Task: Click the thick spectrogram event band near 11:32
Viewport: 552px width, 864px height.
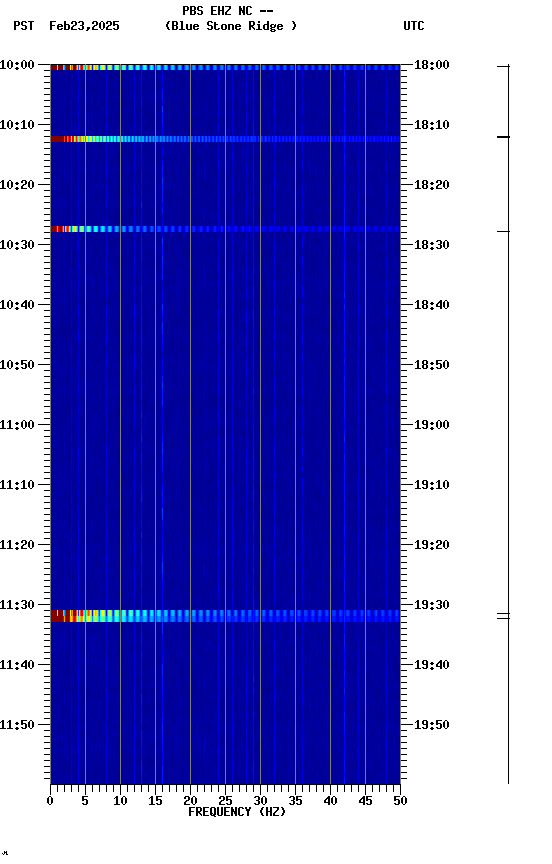Action: click(x=225, y=616)
